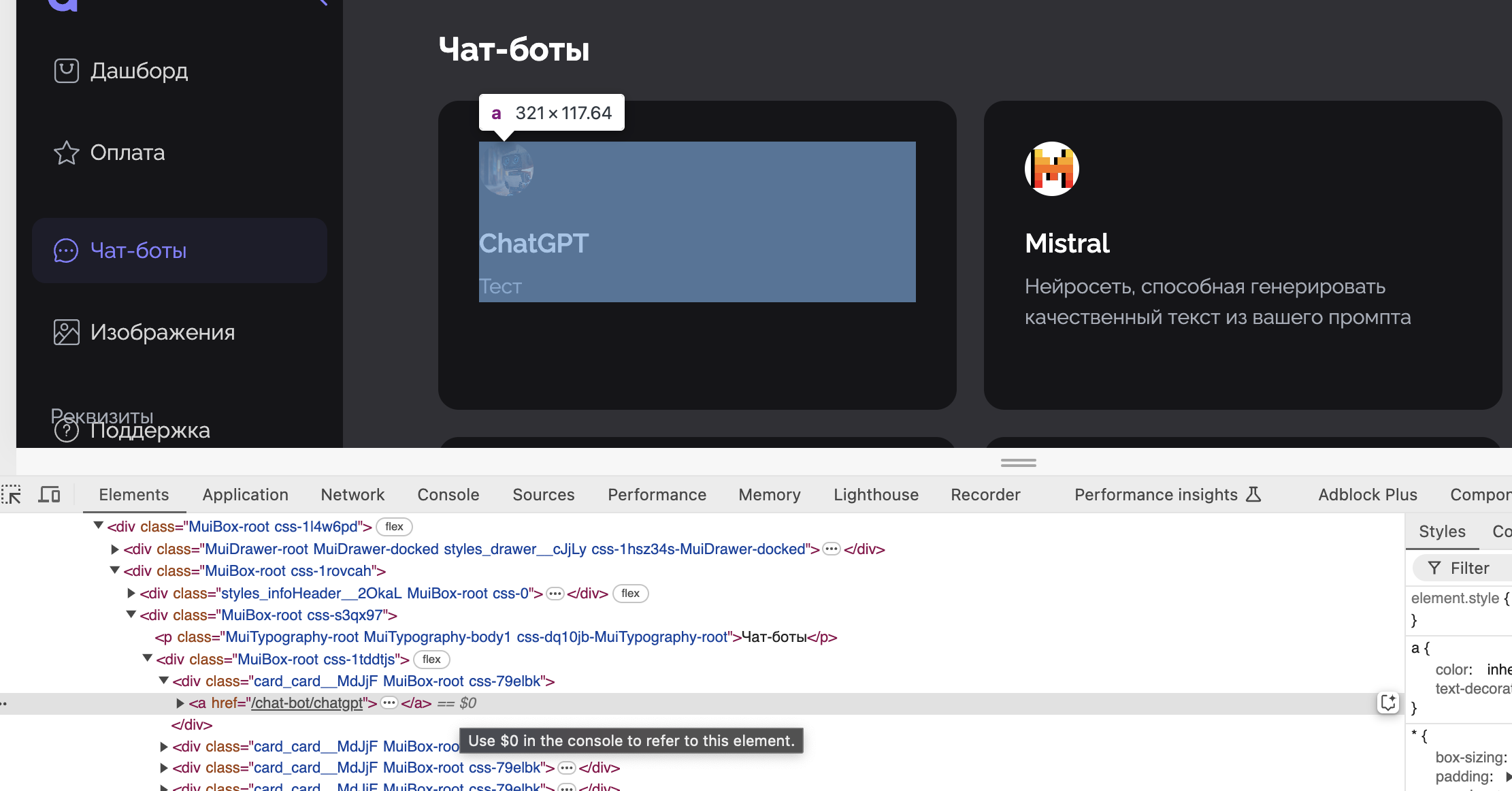This screenshot has width=1512, height=791.
Task: Click the color property in the a rule
Action: (x=1453, y=670)
